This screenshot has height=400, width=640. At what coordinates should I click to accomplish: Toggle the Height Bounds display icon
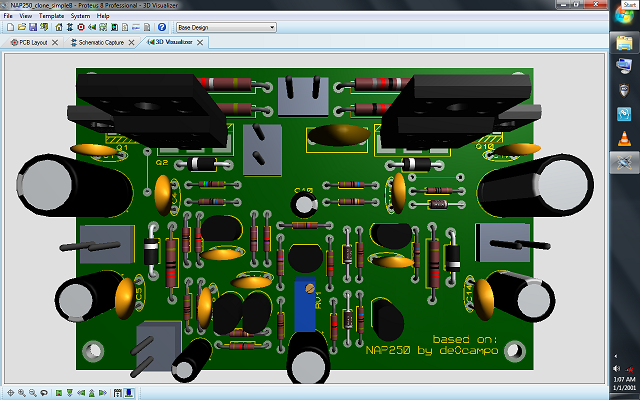[x=118, y=393]
